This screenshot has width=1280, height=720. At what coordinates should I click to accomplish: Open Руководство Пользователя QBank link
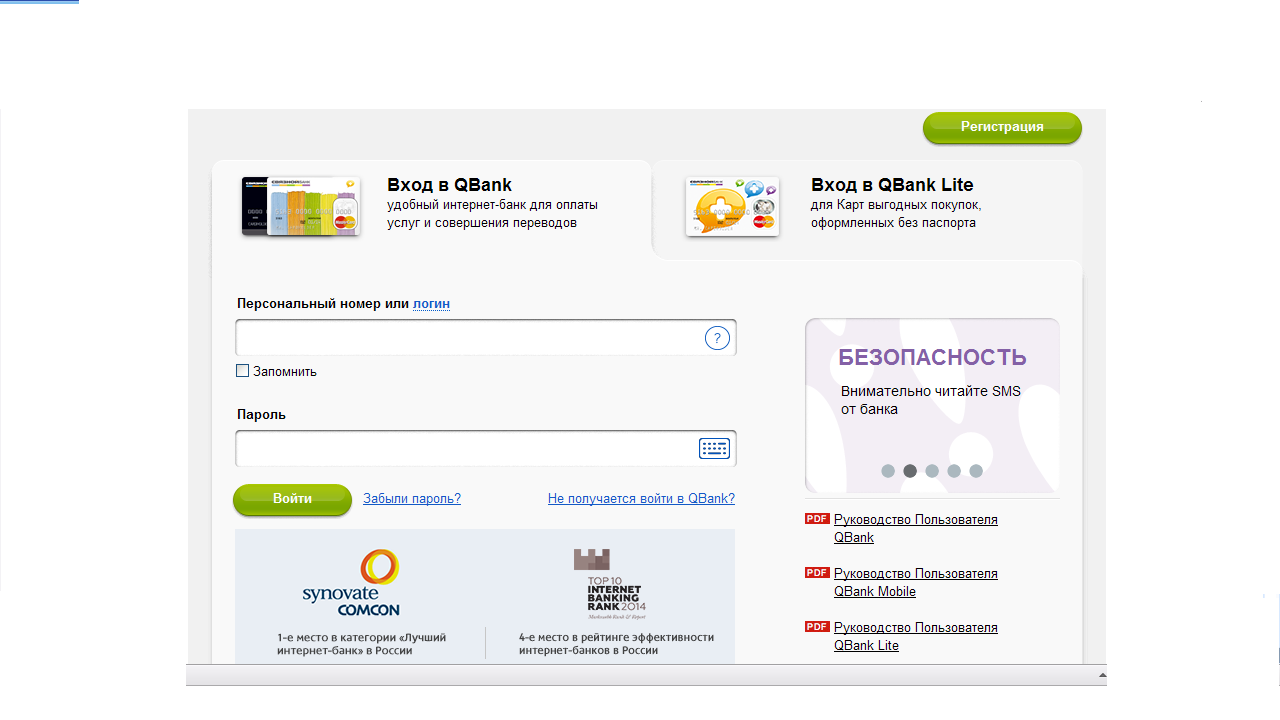click(x=915, y=528)
